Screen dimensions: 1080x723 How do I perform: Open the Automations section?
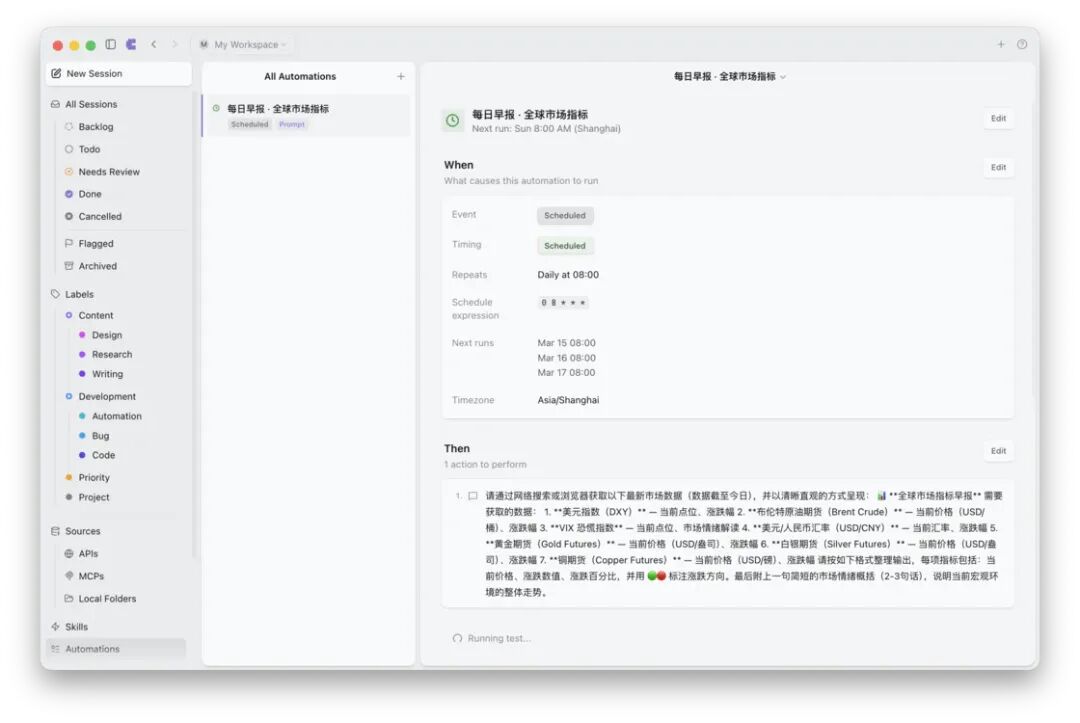tap(116, 649)
